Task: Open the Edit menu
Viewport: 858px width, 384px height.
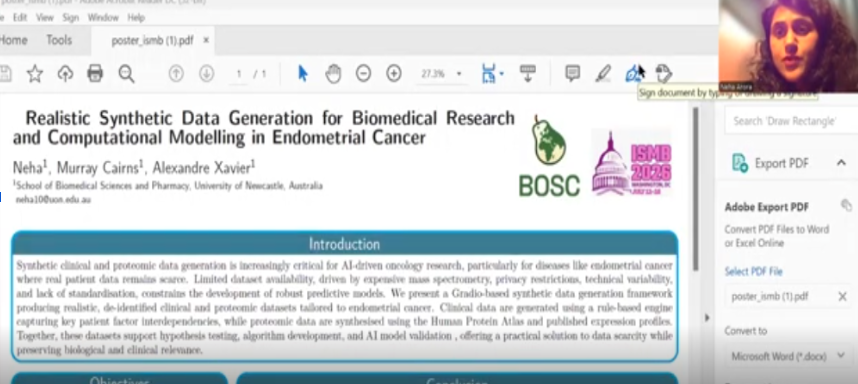Action: tap(20, 18)
